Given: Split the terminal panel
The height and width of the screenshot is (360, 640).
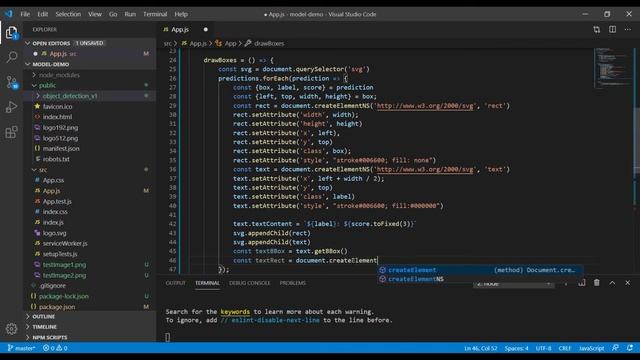Looking at the screenshot, I should pos(582,282).
